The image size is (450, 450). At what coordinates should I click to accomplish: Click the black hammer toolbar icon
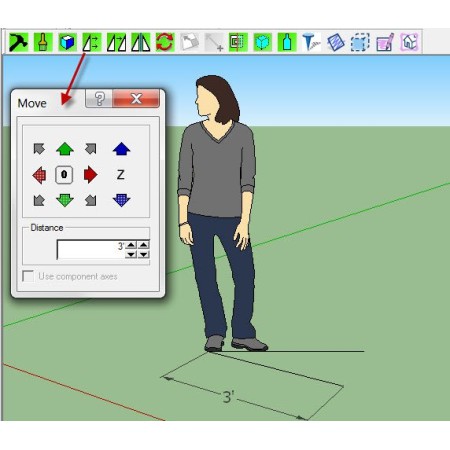[x=19, y=42]
